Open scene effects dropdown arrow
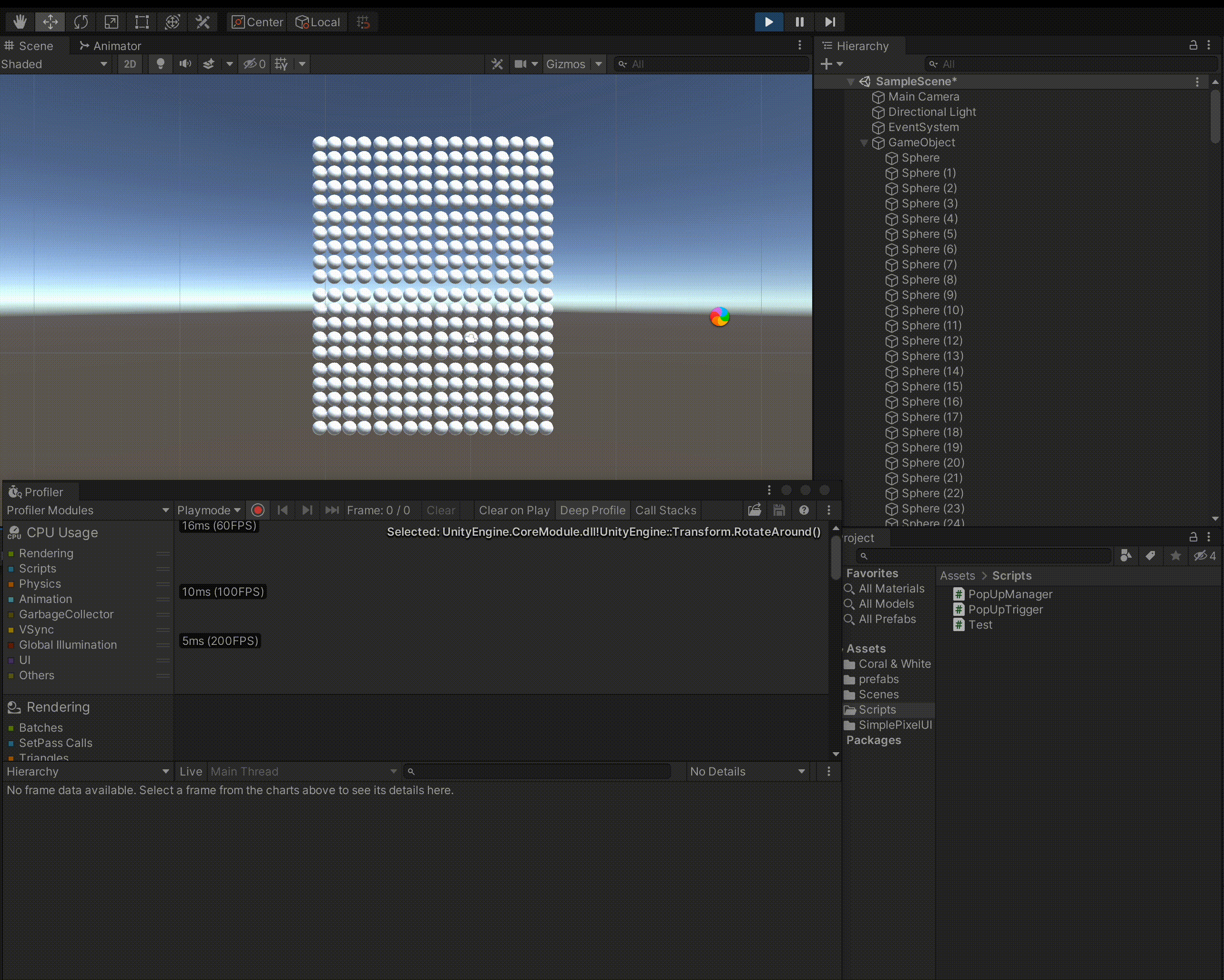 (x=229, y=64)
